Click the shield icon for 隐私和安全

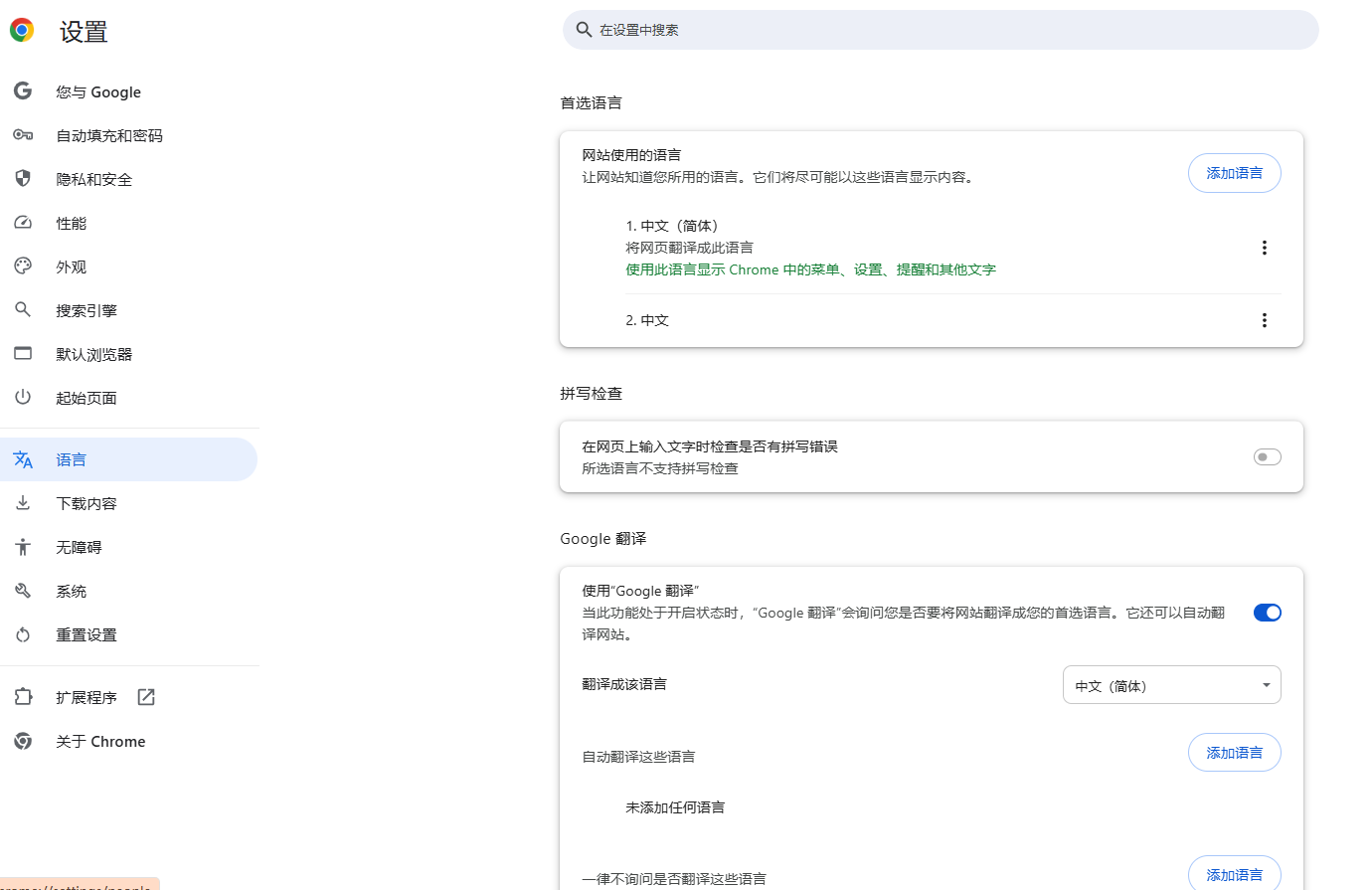(x=23, y=179)
